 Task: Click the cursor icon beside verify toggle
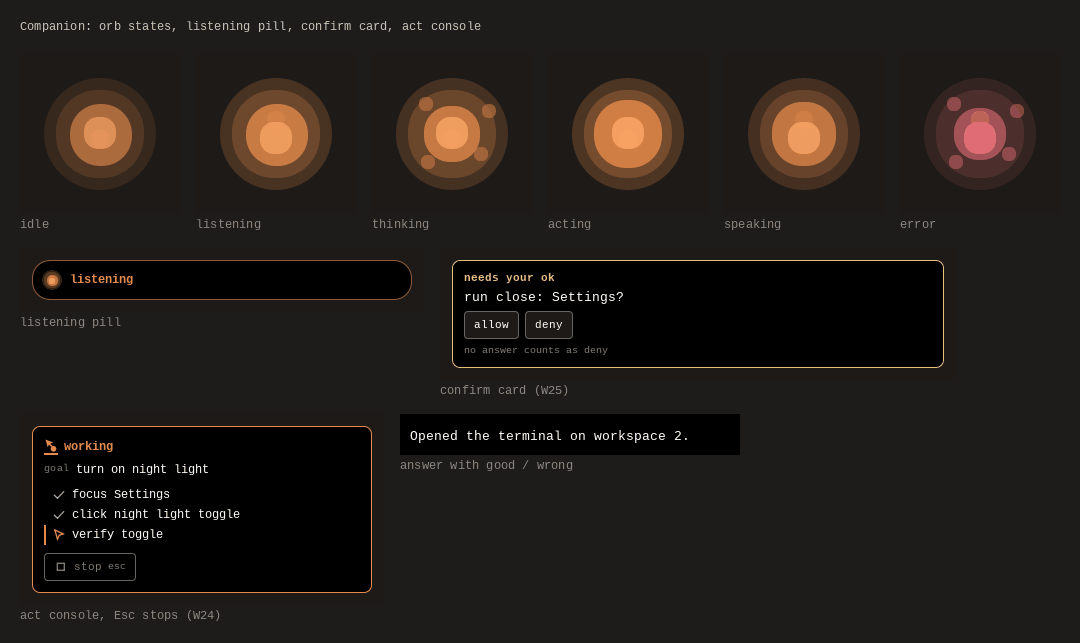(x=59, y=535)
